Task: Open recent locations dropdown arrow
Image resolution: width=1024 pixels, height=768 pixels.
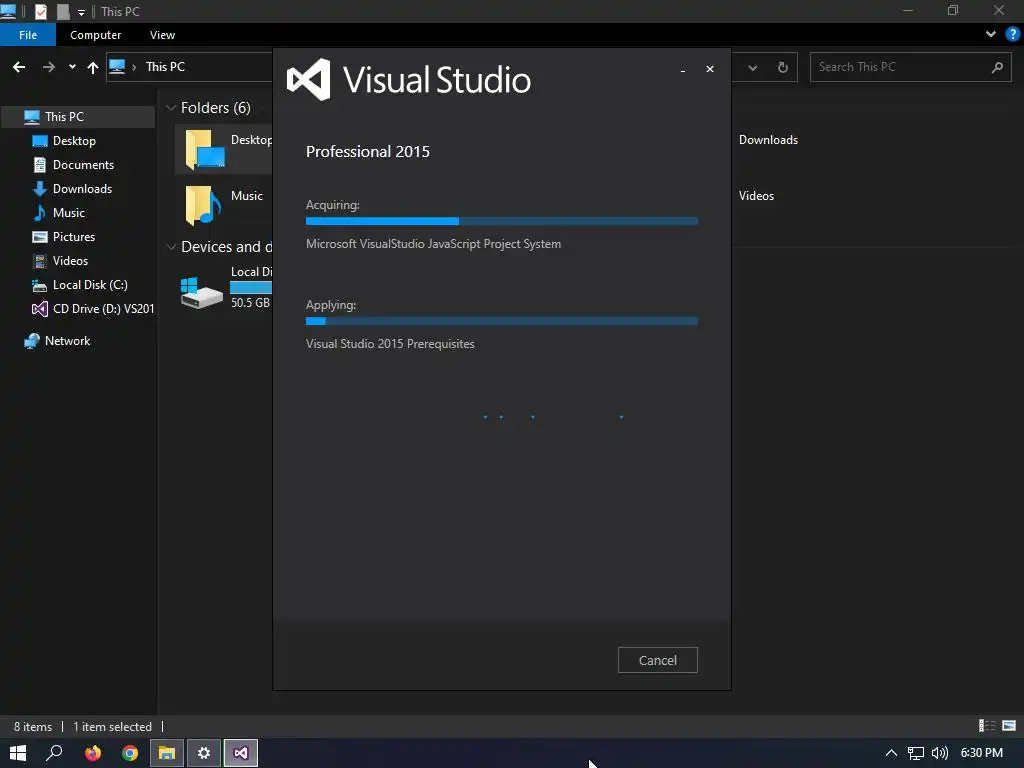Action: pyautogui.click(x=72, y=67)
